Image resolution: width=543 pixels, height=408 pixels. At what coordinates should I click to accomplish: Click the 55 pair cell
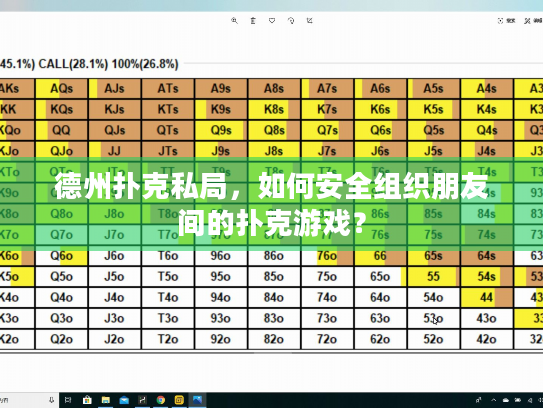point(434,277)
